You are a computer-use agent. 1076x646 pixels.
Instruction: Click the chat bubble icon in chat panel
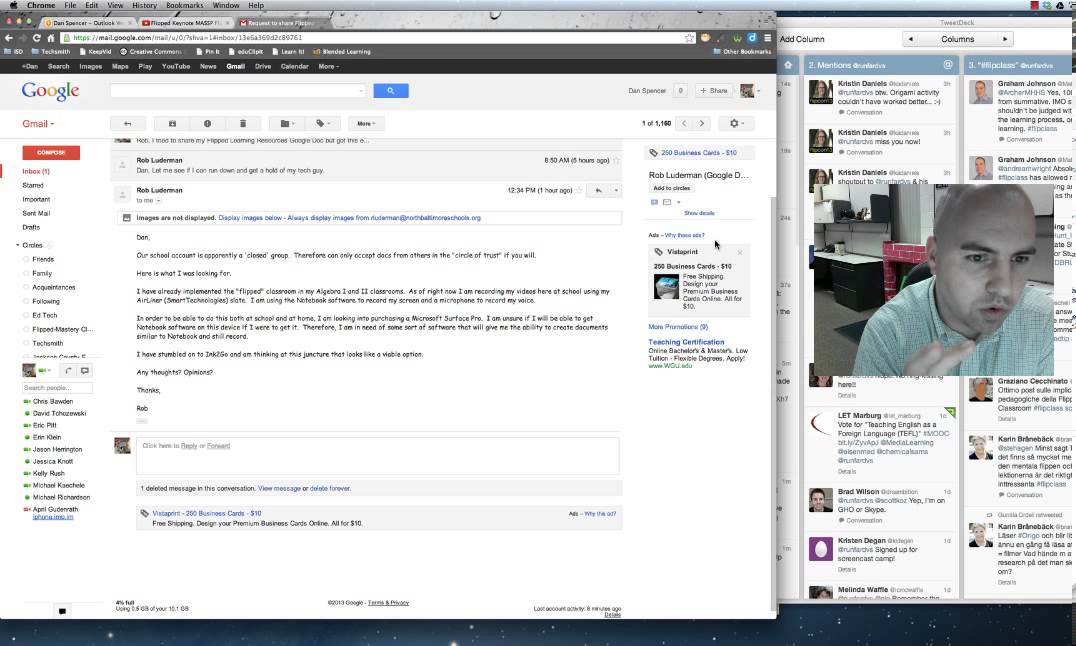coord(84,371)
